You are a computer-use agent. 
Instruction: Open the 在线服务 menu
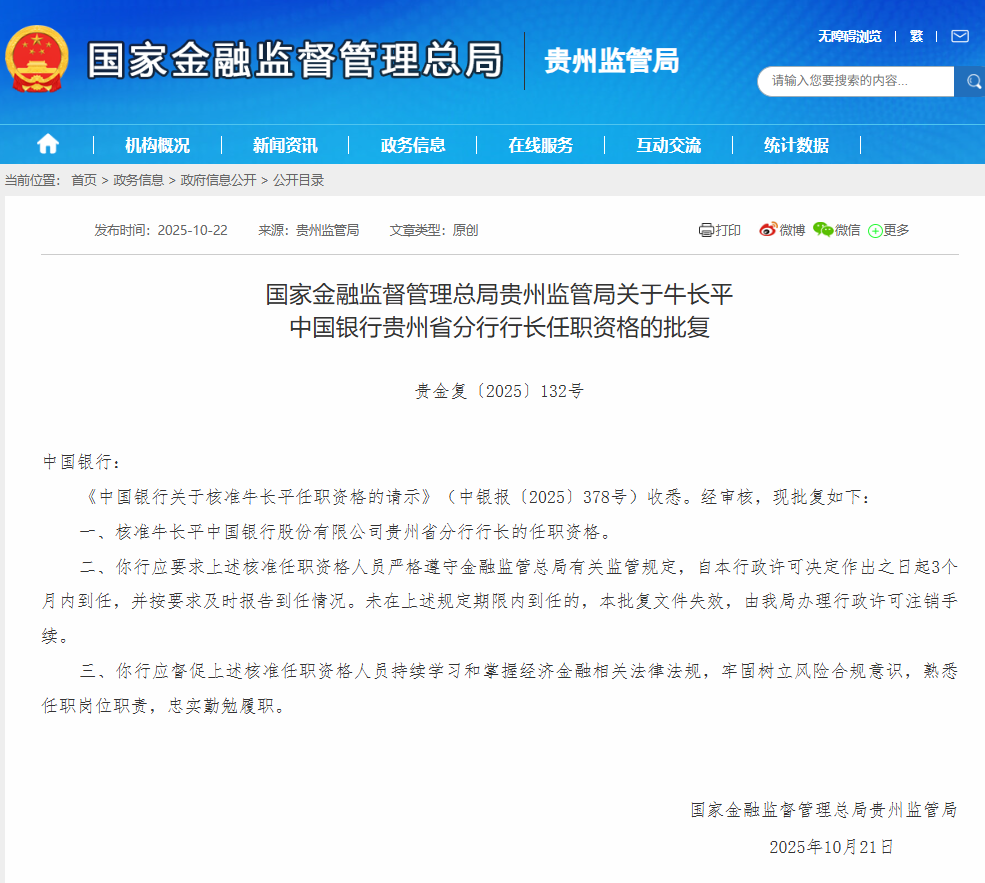[x=540, y=145]
